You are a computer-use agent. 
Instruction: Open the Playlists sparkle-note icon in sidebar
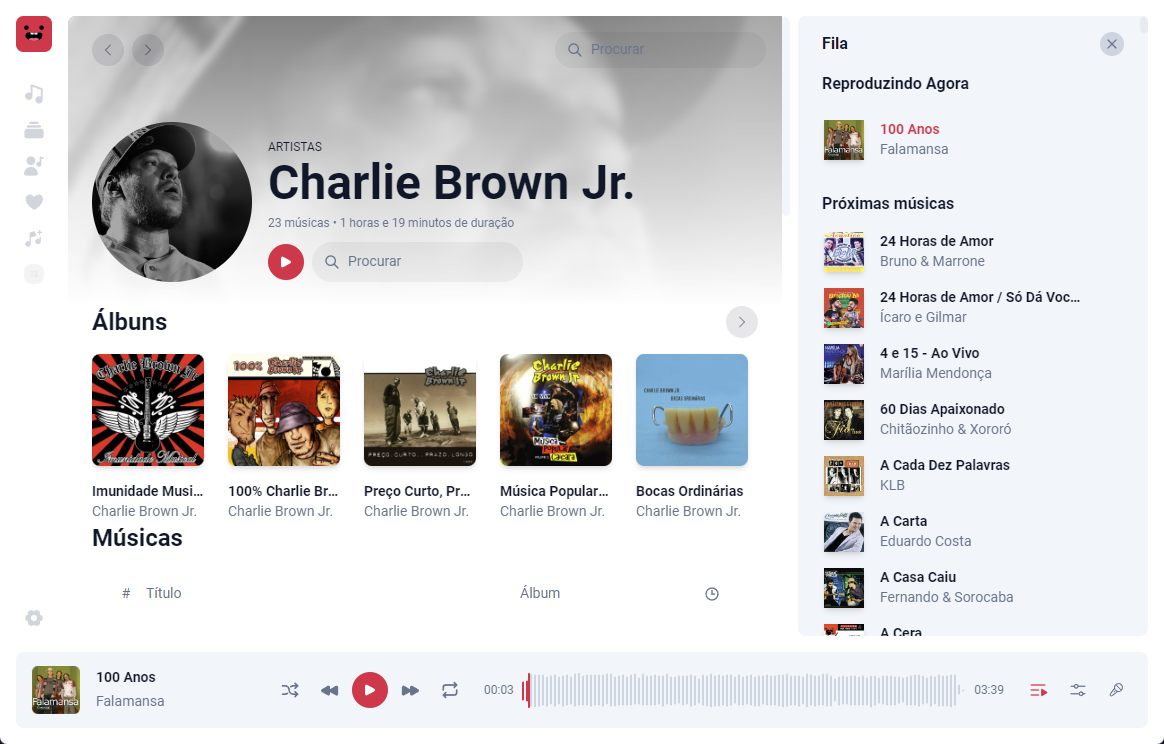34,238
